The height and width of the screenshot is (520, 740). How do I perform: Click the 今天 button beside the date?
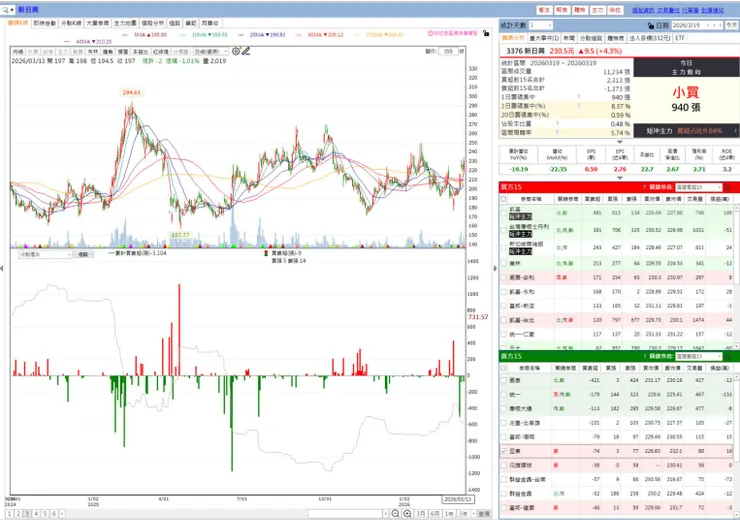tap(731, 25)
